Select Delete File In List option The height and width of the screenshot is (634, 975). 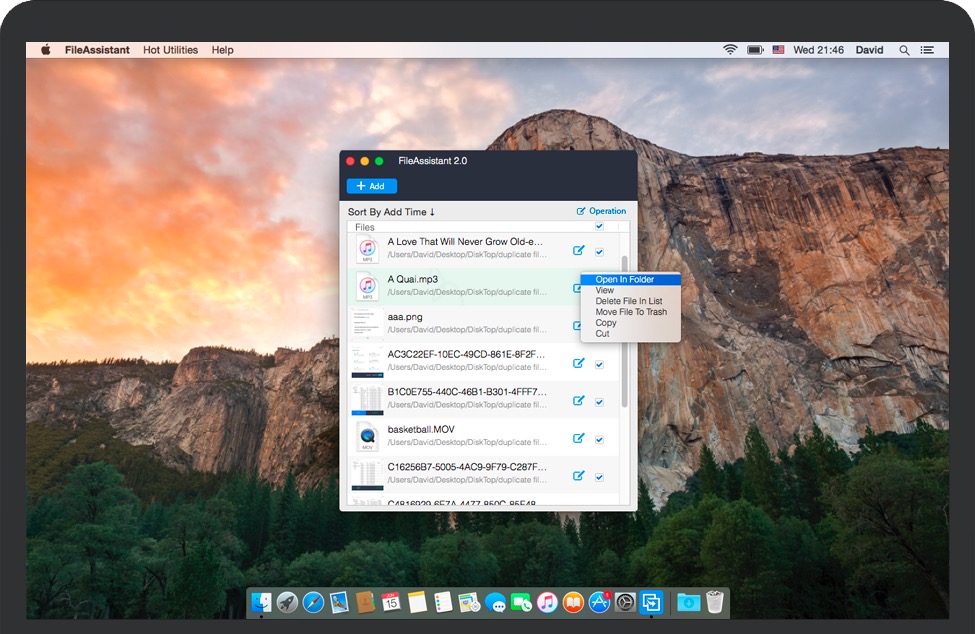click(628, 301)
